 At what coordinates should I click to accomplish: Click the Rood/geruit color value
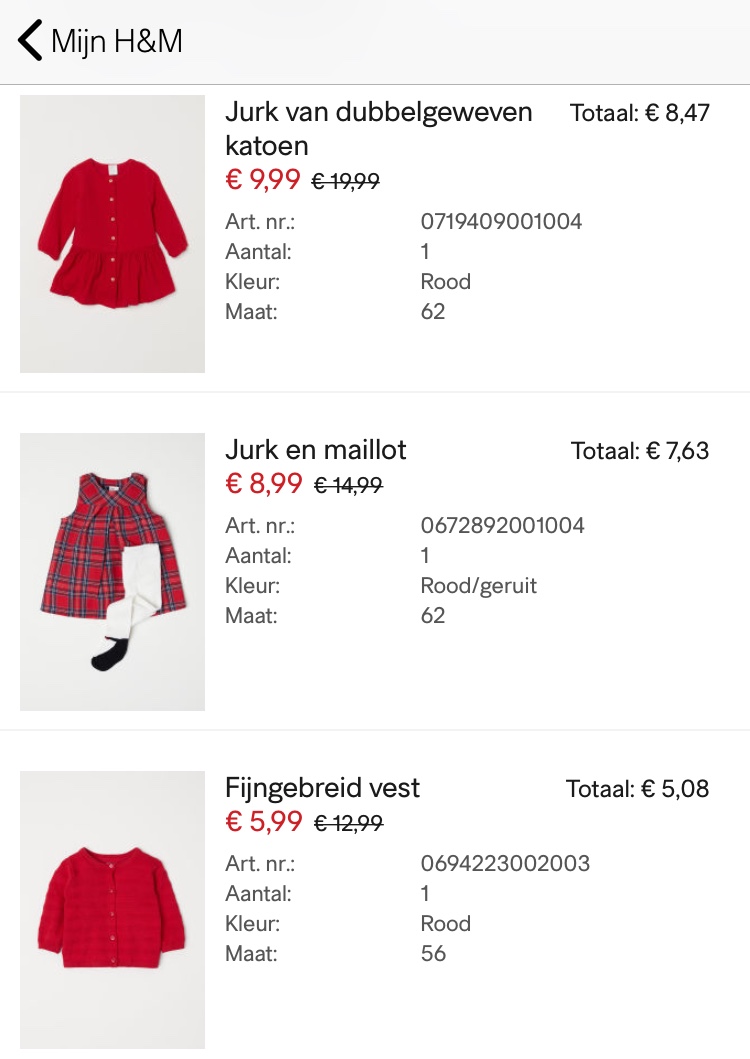click(478, 586)
